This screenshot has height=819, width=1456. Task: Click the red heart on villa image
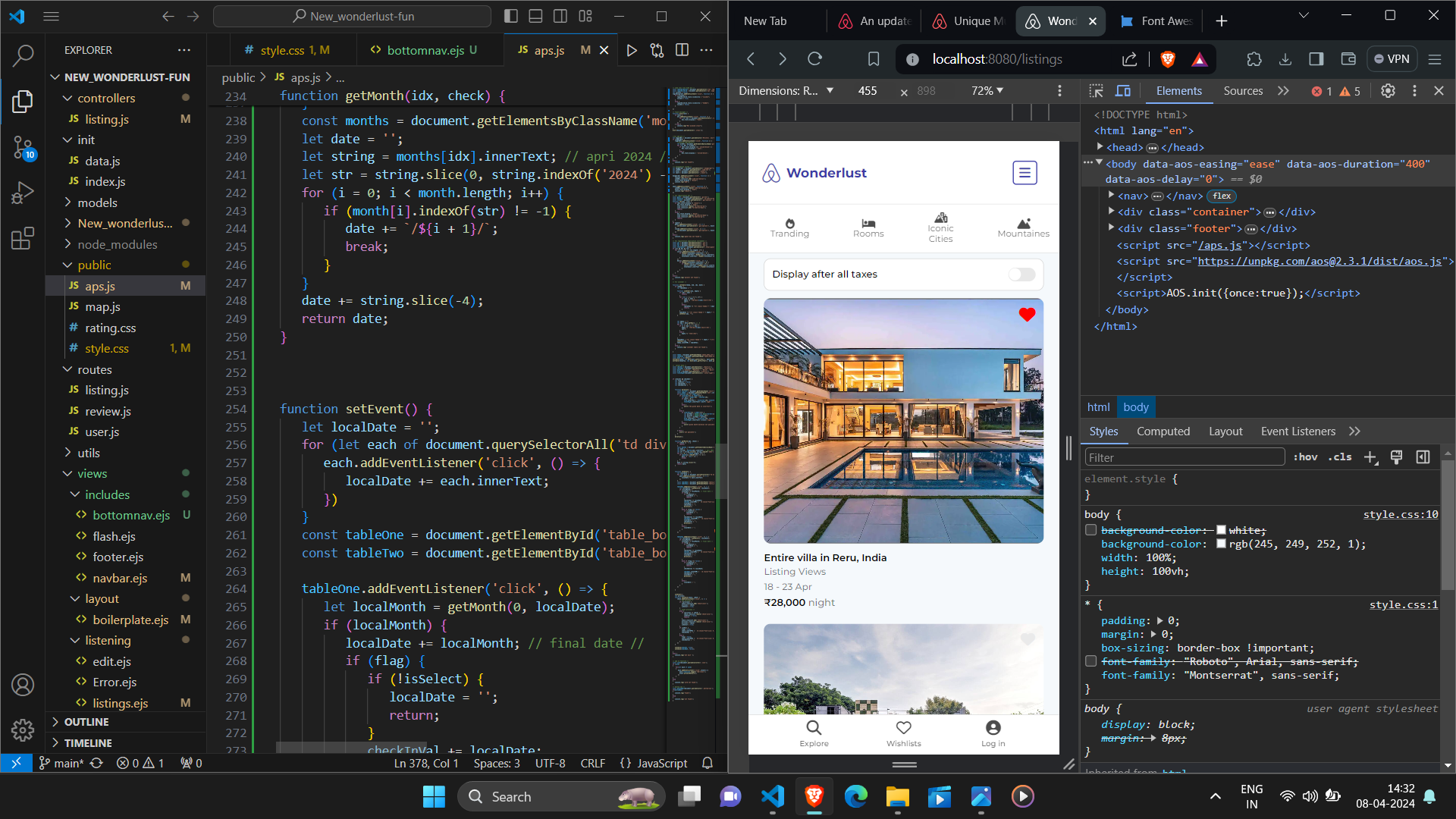(x=1027, y=315)
